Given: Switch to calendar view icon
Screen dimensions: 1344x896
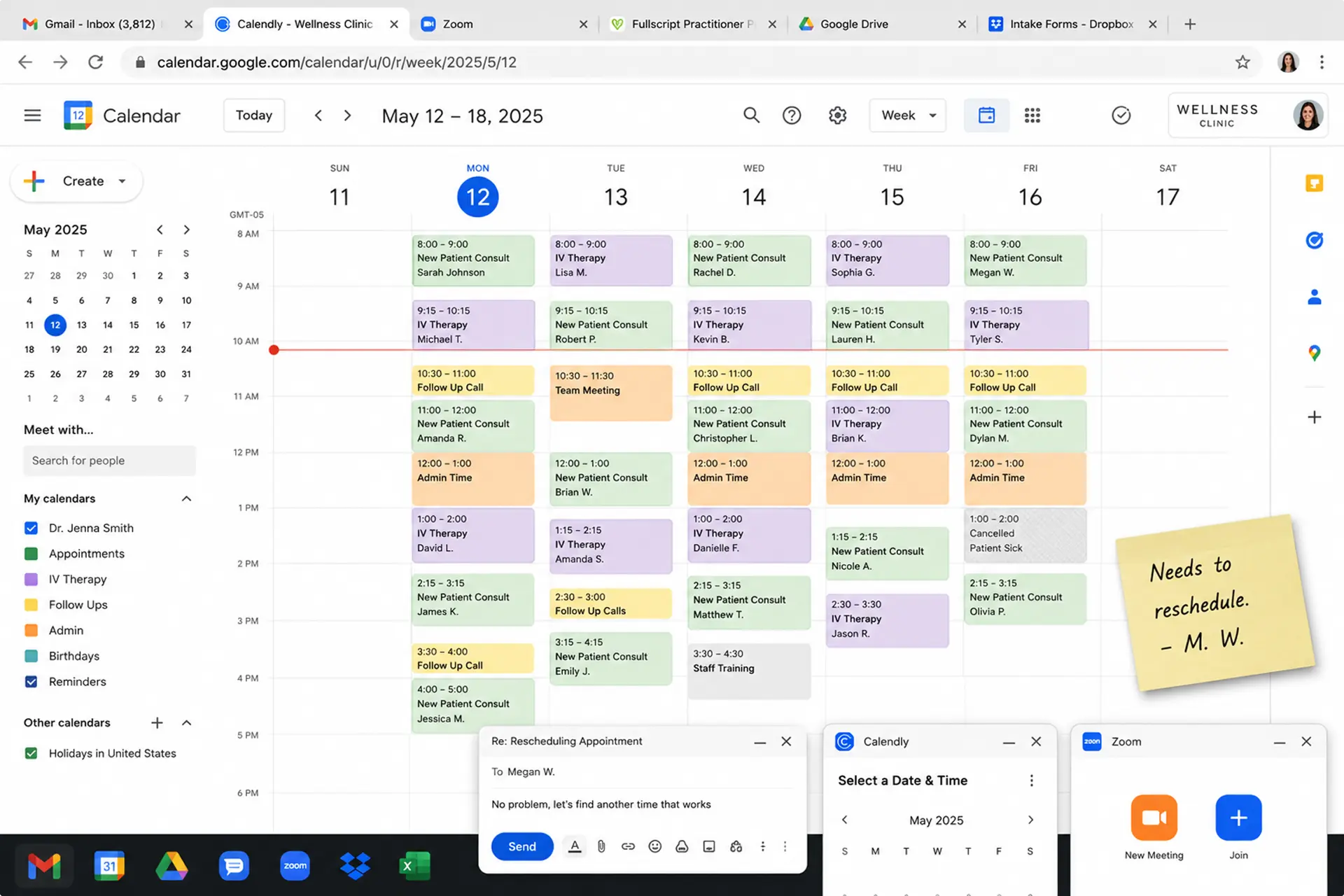Looking at the screenshot, I should 986,115.
